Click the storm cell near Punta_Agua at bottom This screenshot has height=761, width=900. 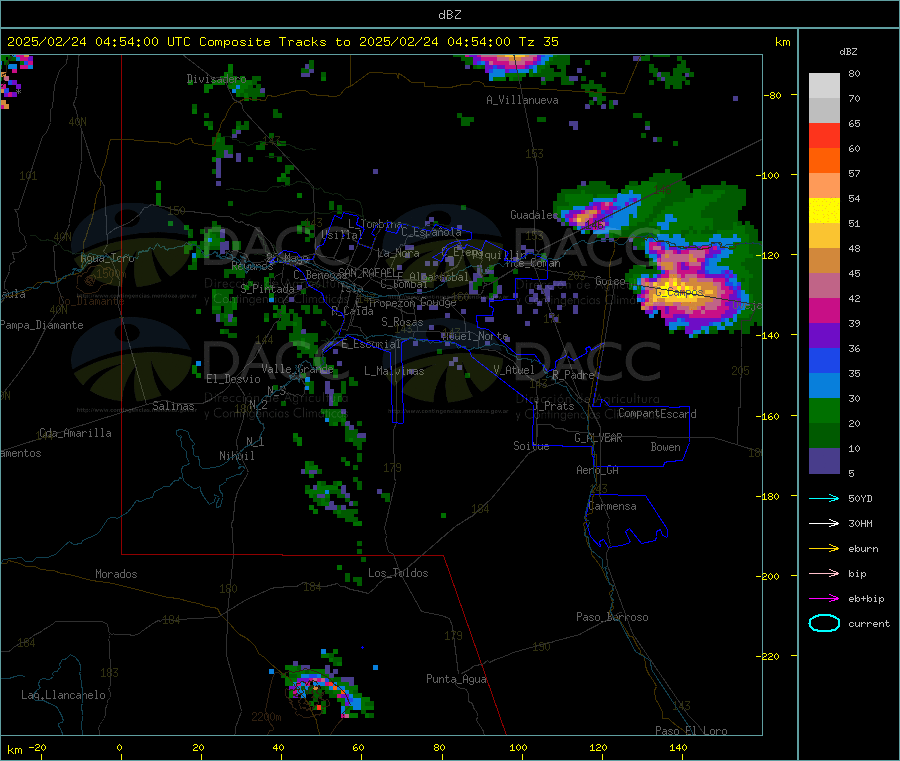327,686
